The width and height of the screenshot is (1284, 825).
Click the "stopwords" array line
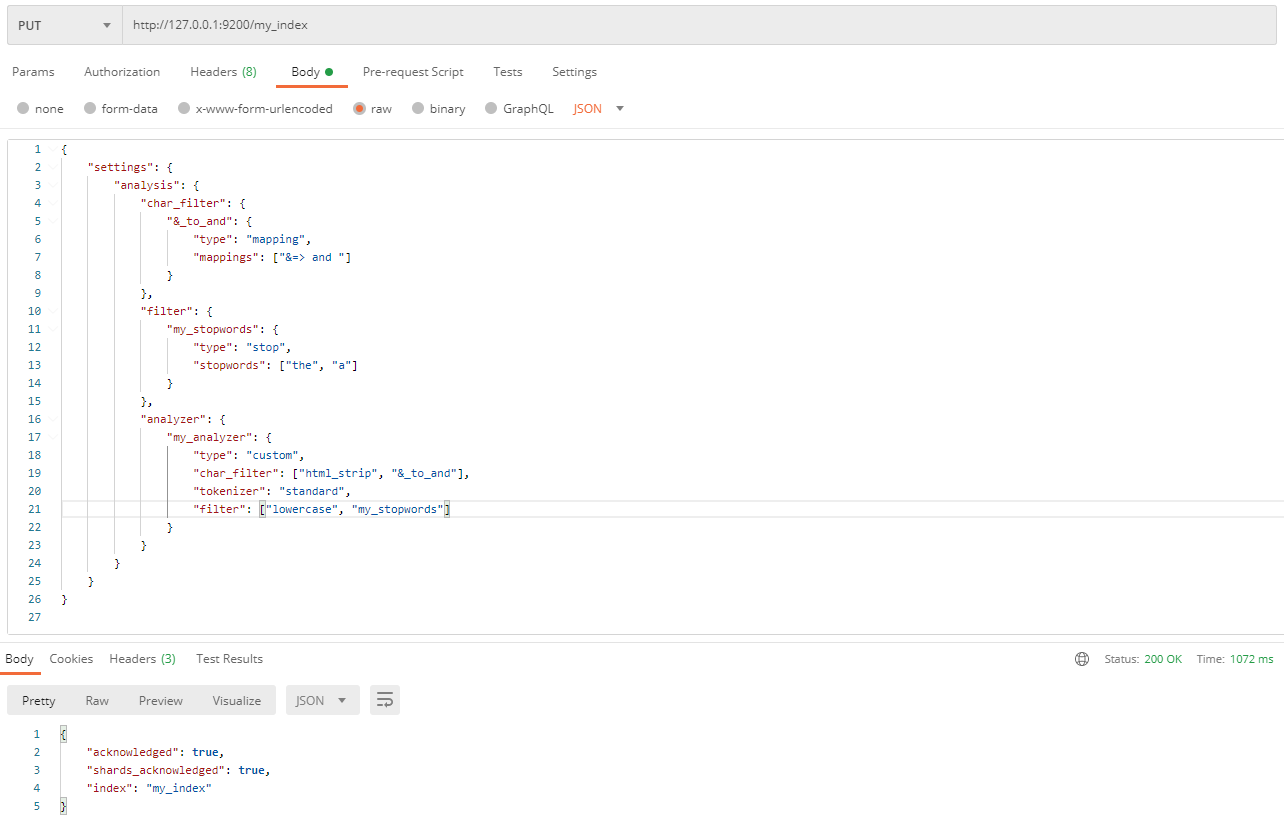coord(275,365)
